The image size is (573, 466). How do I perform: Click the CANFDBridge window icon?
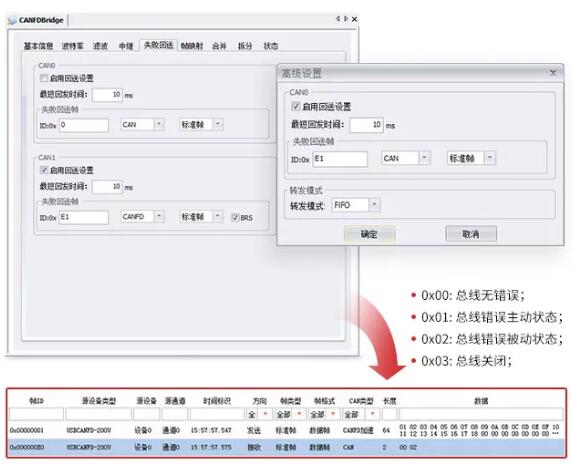(x=12, y=20)
